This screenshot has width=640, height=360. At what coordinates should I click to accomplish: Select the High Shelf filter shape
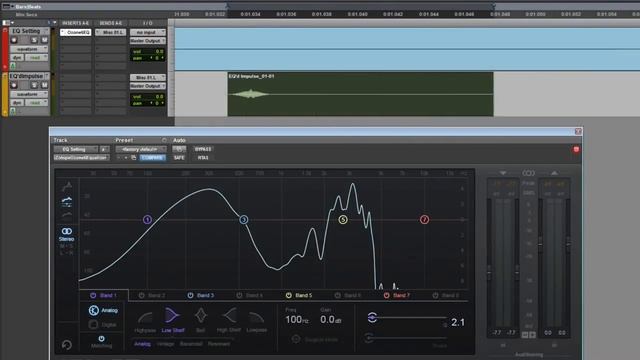coord(229,316)
